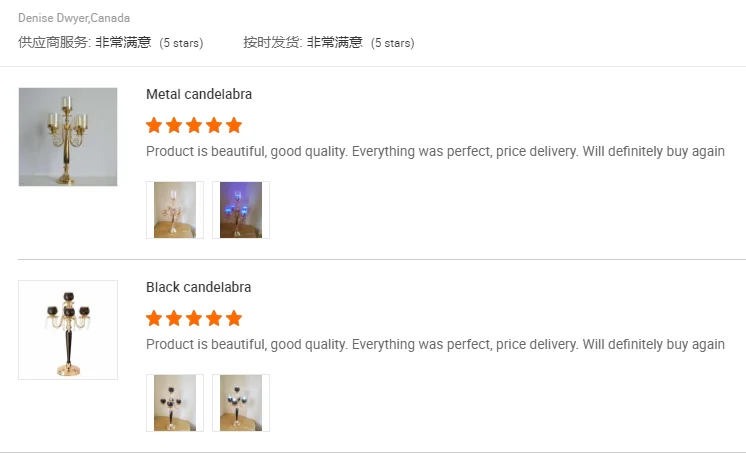
Task: Click the fifth star of Black candelabra rating
Action: 234,318
